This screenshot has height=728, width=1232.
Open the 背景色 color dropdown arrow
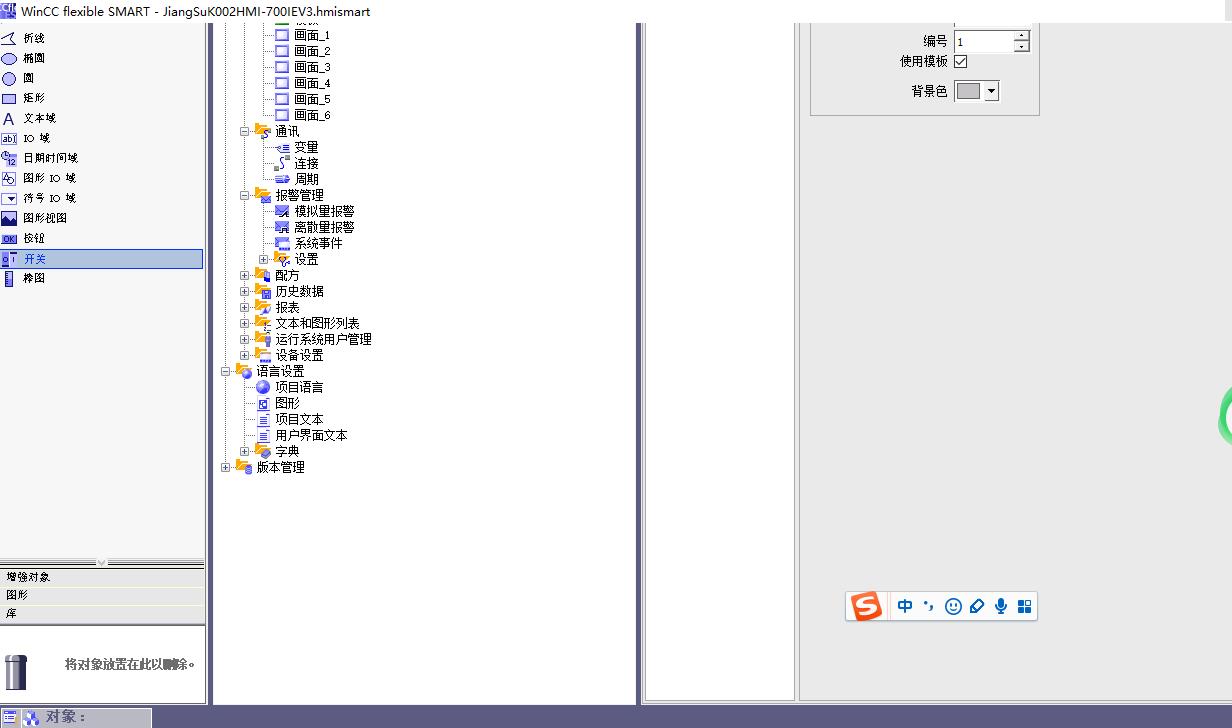pos(991,91)
